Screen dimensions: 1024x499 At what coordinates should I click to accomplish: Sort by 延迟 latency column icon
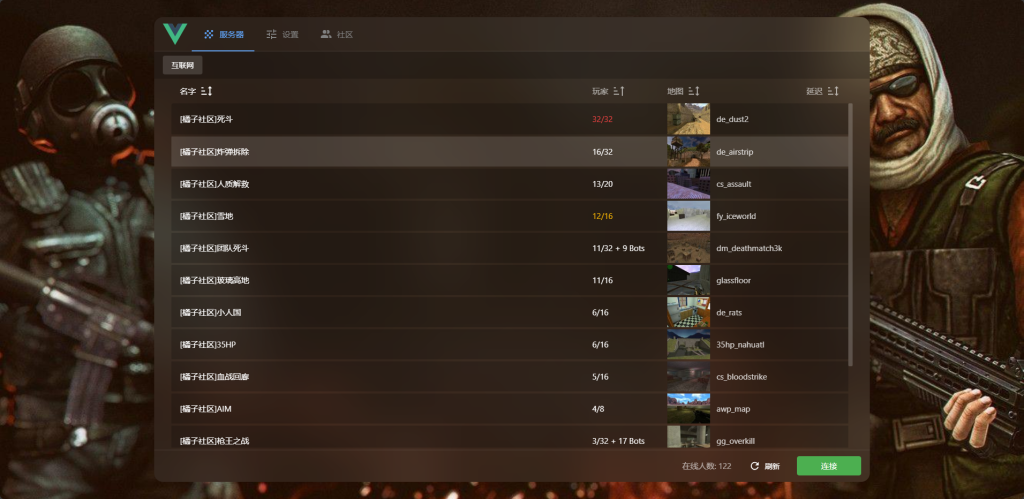[x=832, y=91]
